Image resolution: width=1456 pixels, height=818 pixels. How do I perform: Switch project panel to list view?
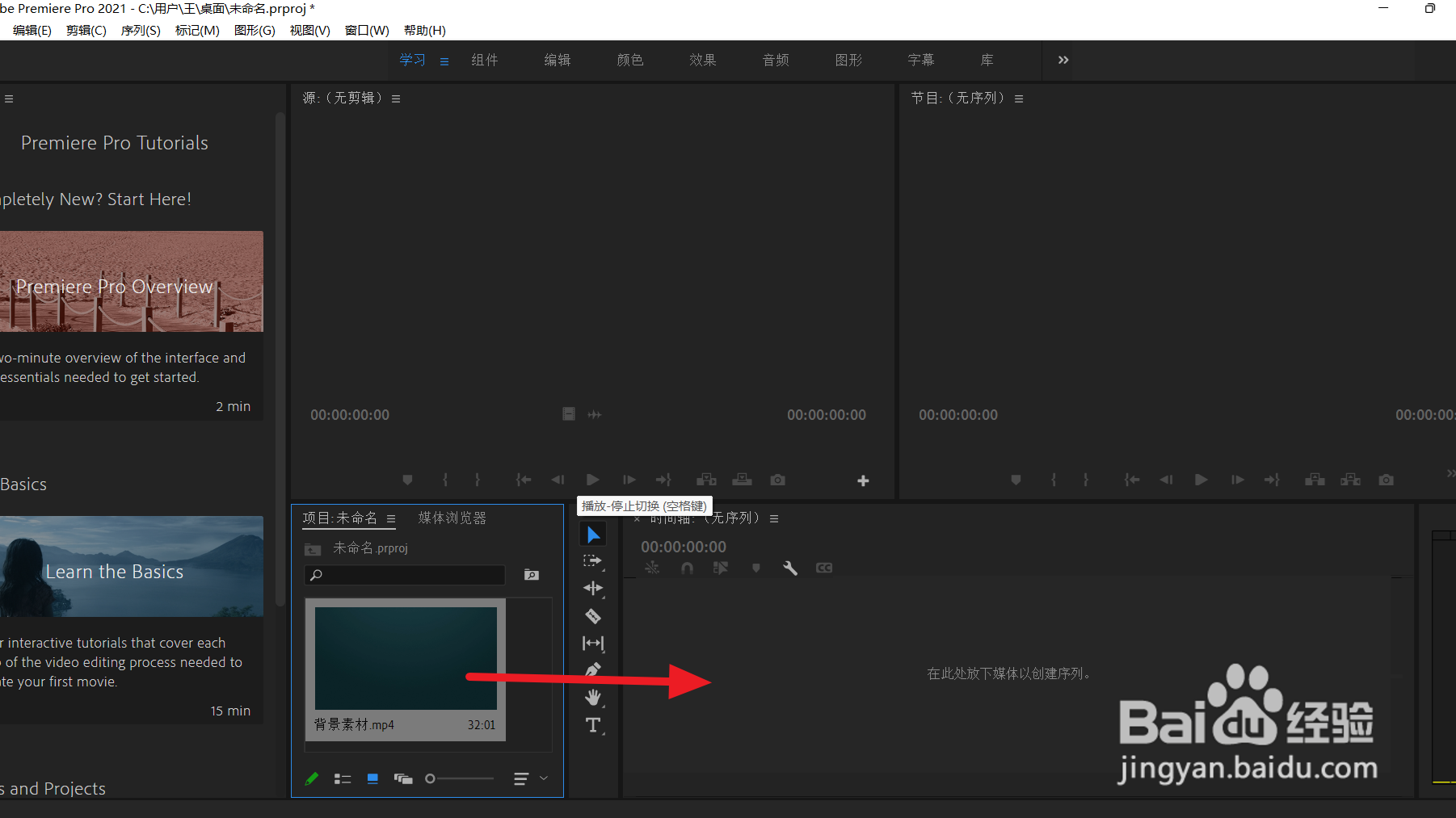[x=343, y=778]
